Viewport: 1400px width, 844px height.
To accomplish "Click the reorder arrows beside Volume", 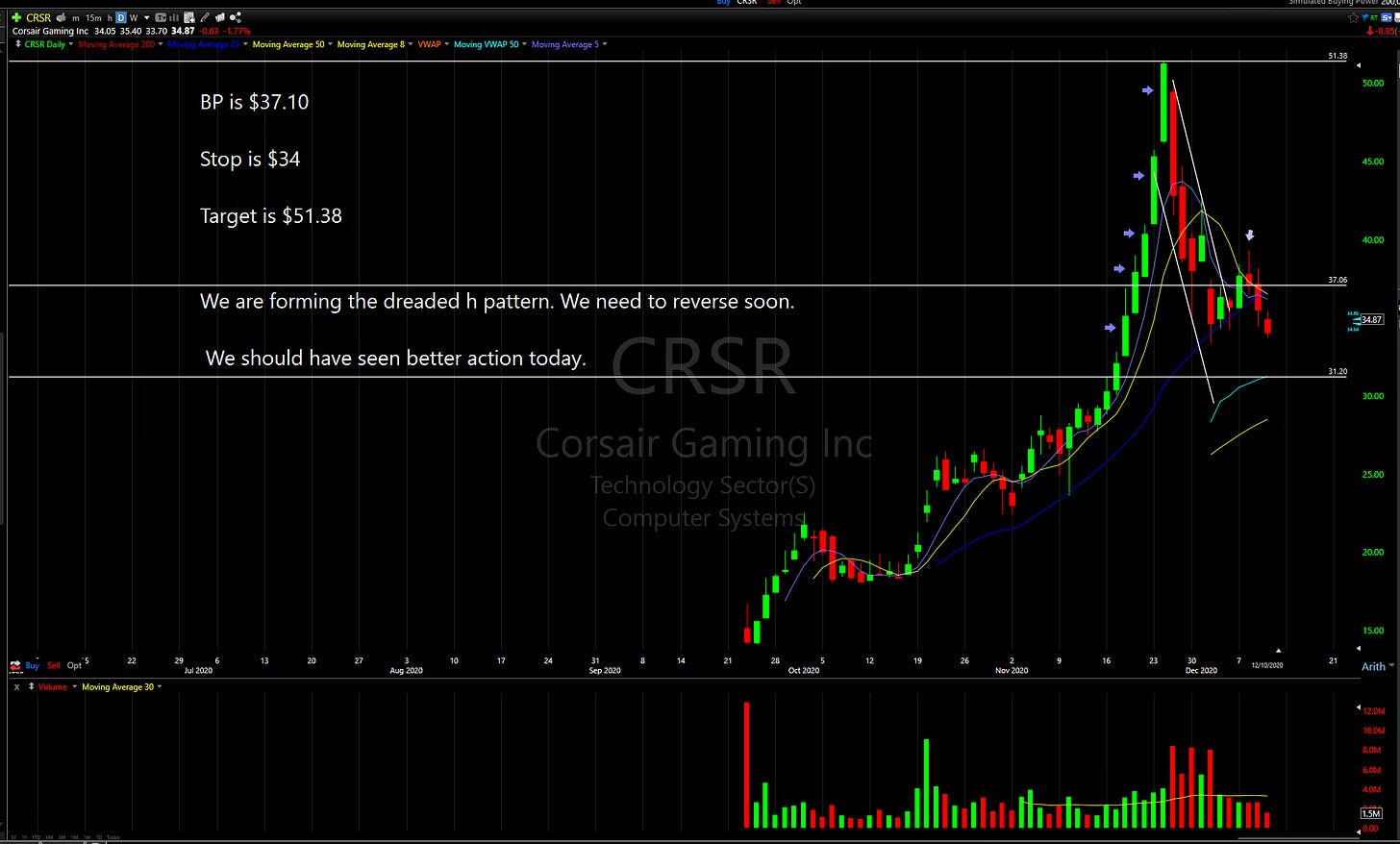I will click(x=32, y=686).
